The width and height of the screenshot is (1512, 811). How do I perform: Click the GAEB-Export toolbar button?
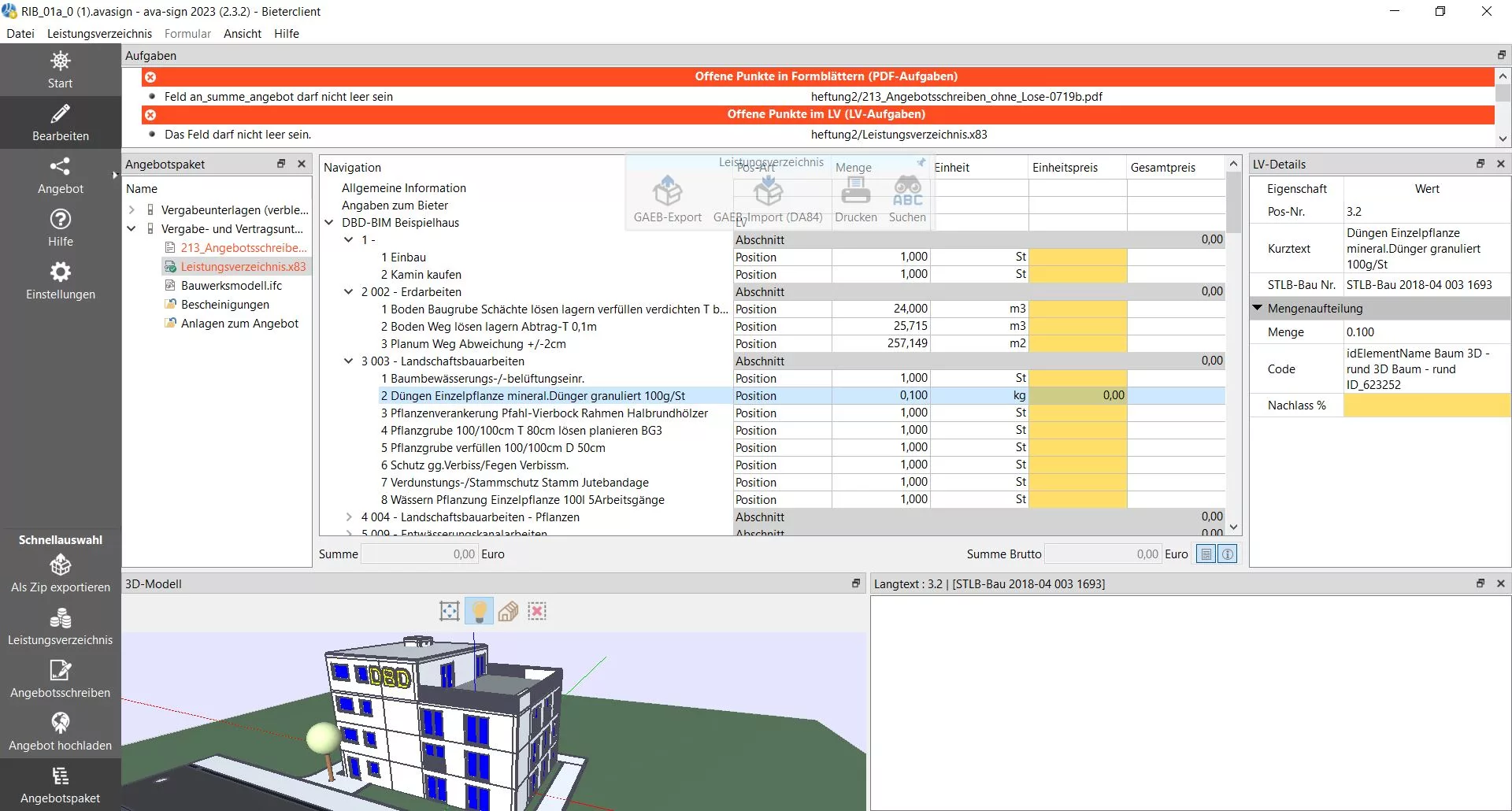click(x=668, y=199)
